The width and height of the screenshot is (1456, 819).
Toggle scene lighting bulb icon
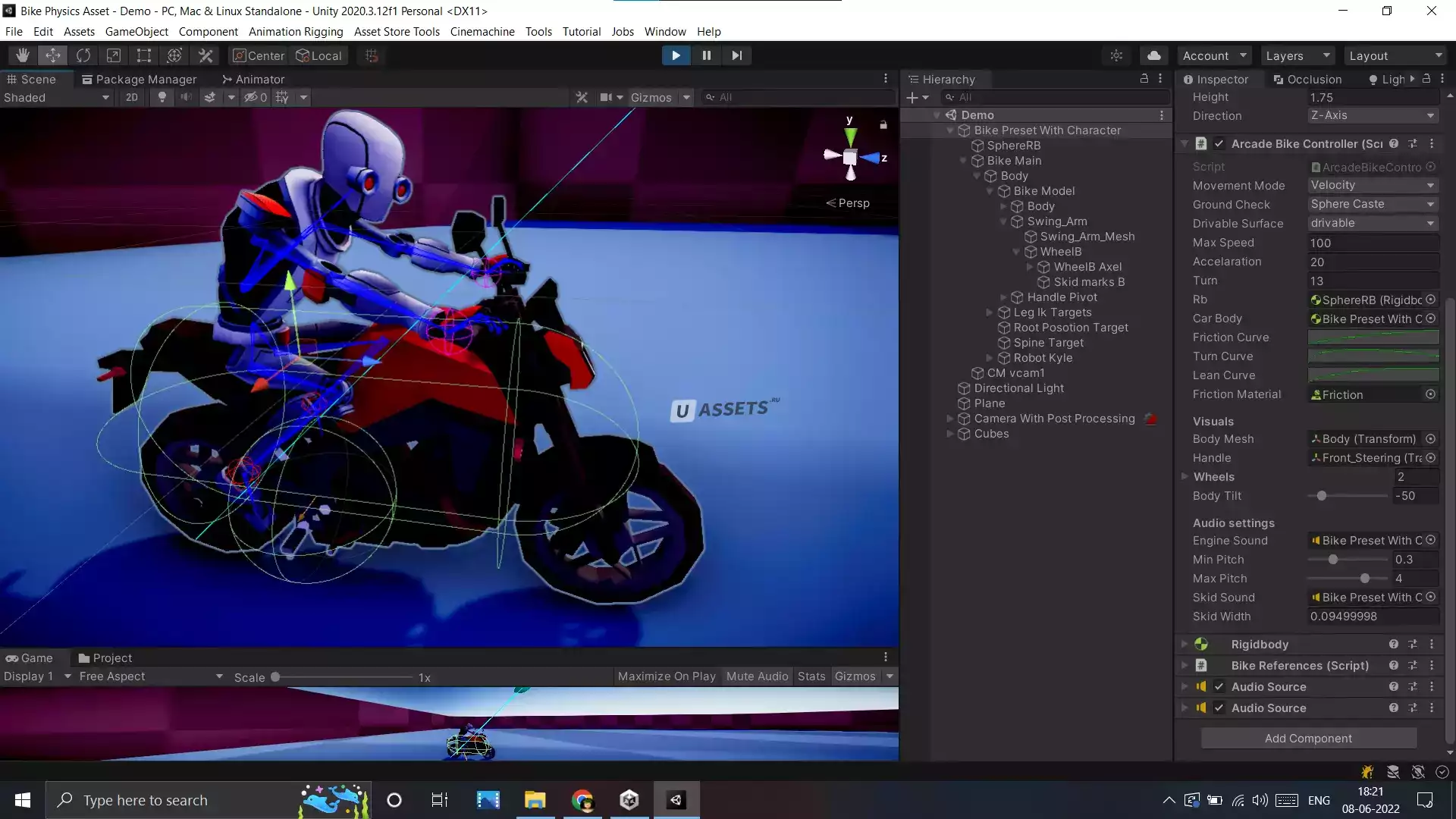tap(162, 97)
